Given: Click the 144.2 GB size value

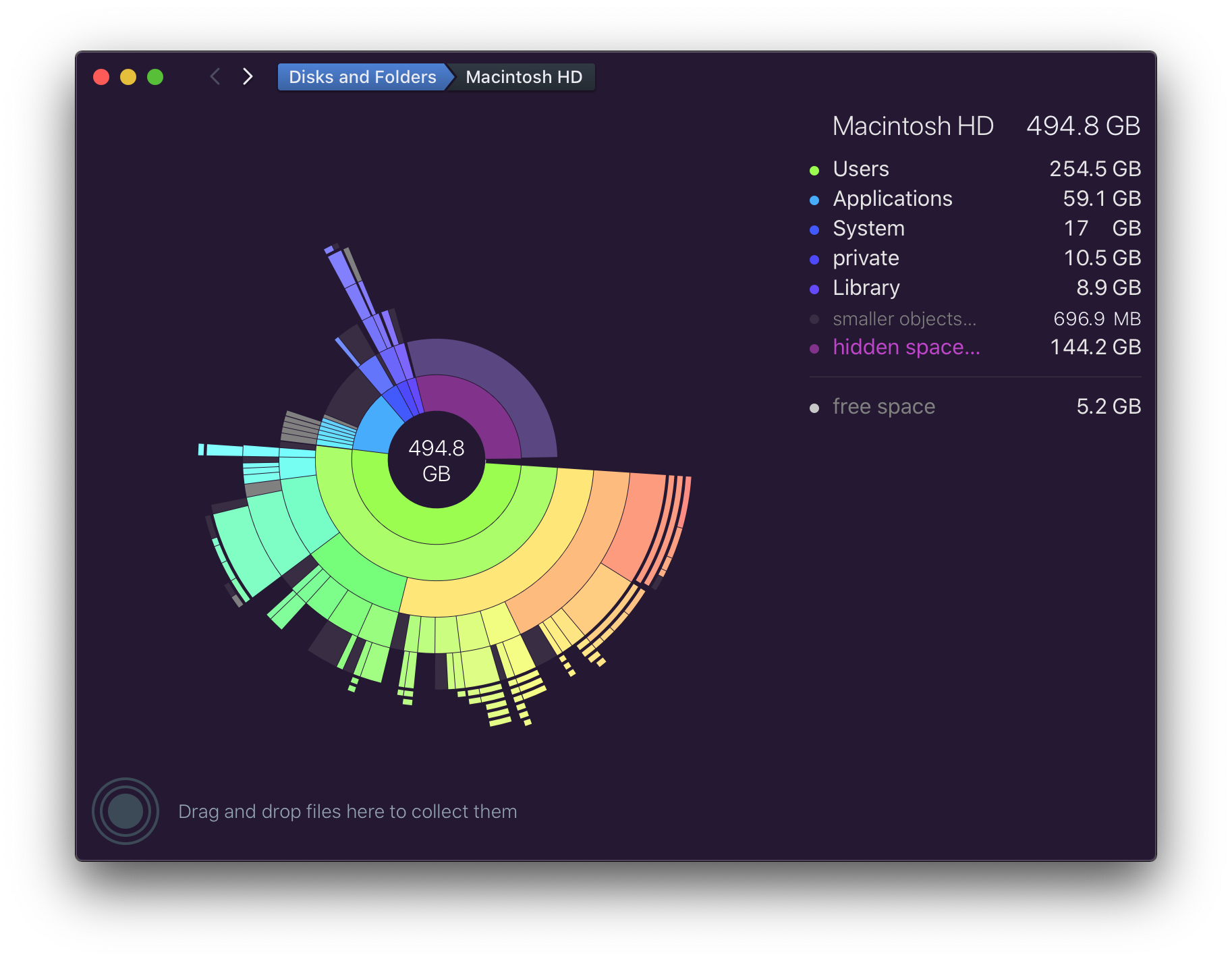Looking at the screenshot, I should tap(1096, 347).
